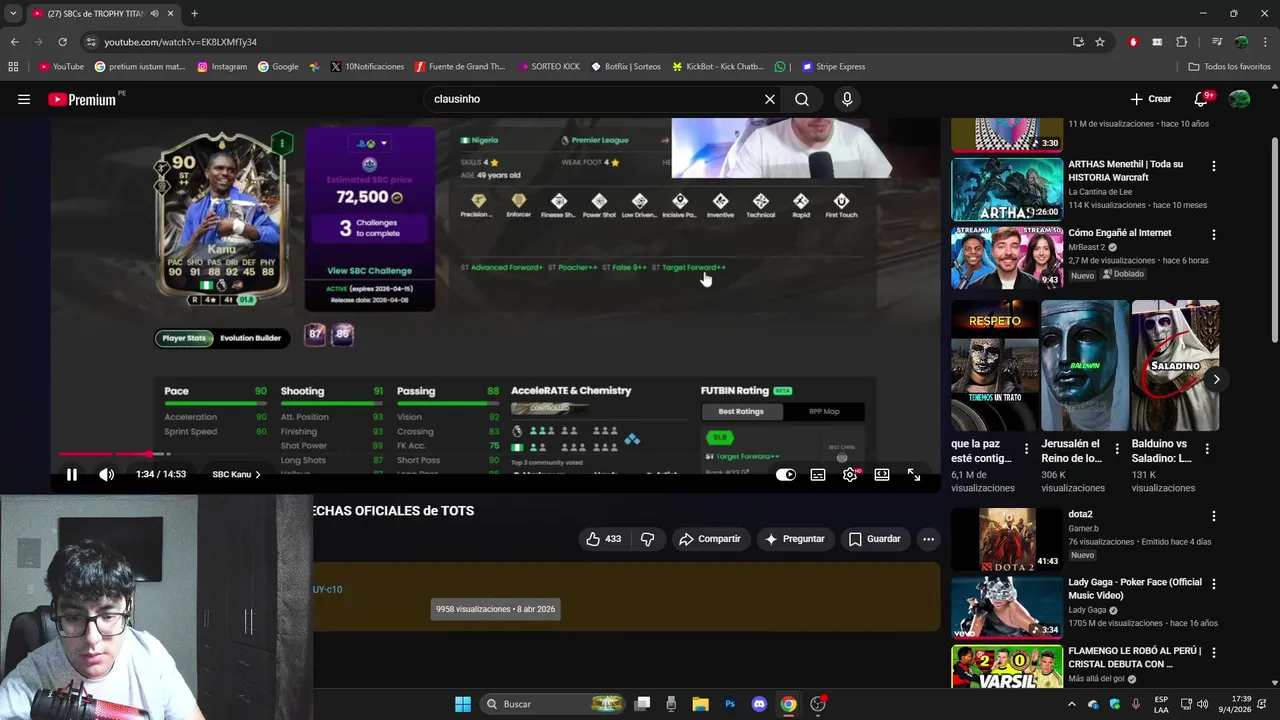Start voice search with the microphone
Viewport: 1280px width, 720px height.
847,99
